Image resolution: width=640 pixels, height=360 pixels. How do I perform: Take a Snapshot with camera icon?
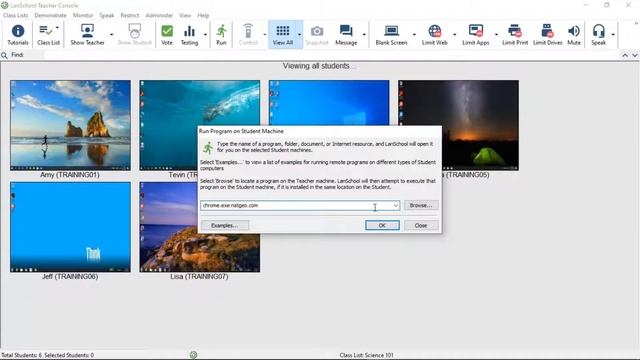point(317,34)
